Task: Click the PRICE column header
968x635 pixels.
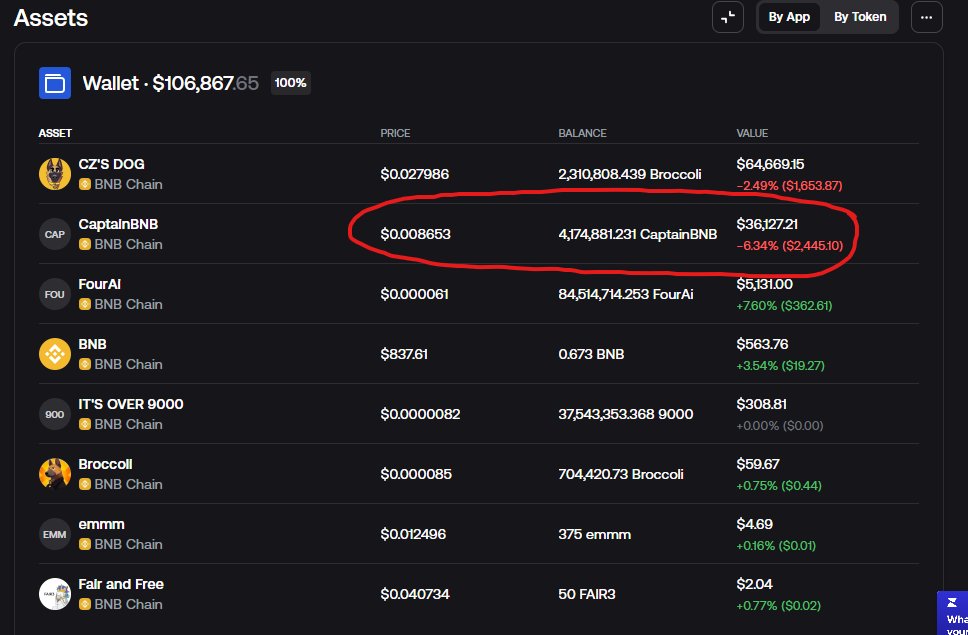Action: (395, 133)
